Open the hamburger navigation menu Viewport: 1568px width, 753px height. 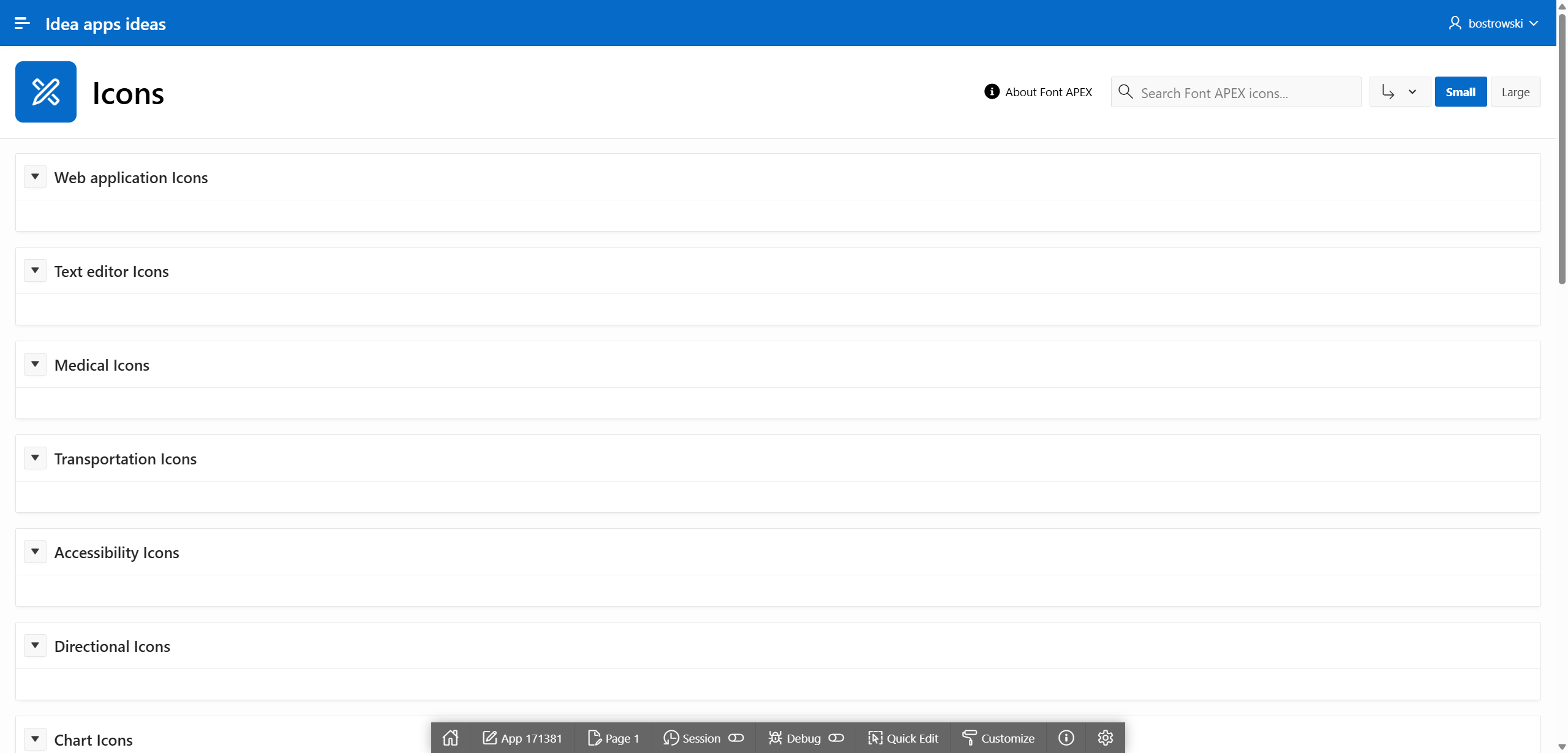tap(22, 23)
